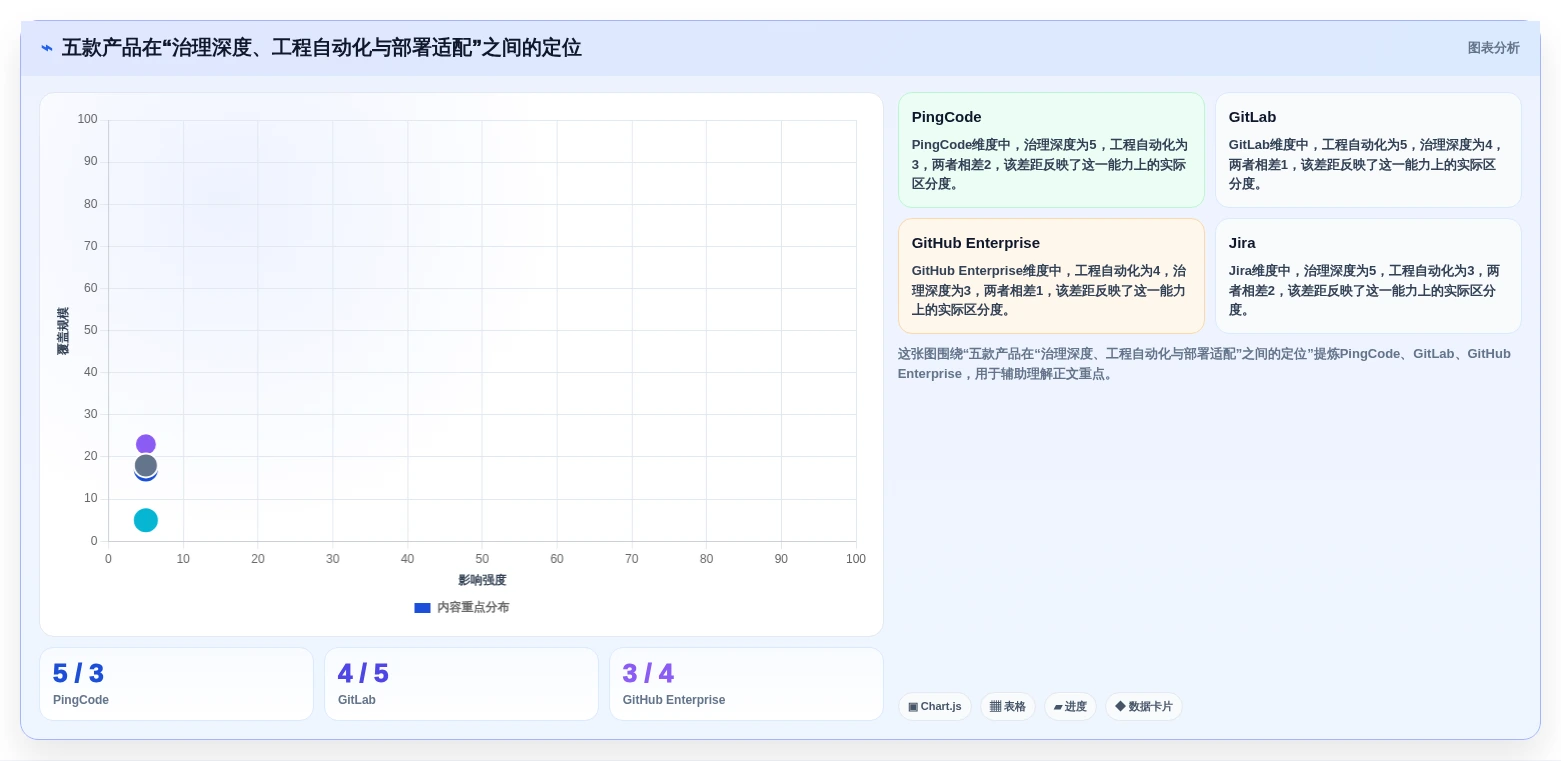Select the 4 / 5 GitLab stat card
The height and width of the screenshot is (761, 1561).
click(x=461, y=684)
